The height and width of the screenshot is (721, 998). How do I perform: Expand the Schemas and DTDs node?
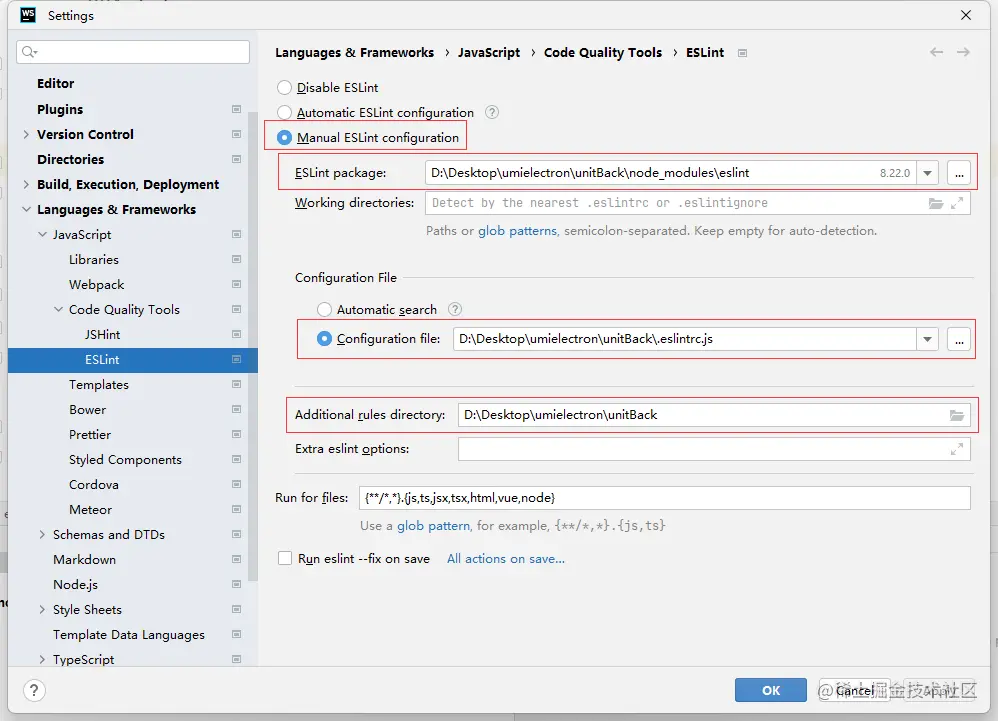coord(42,535)
